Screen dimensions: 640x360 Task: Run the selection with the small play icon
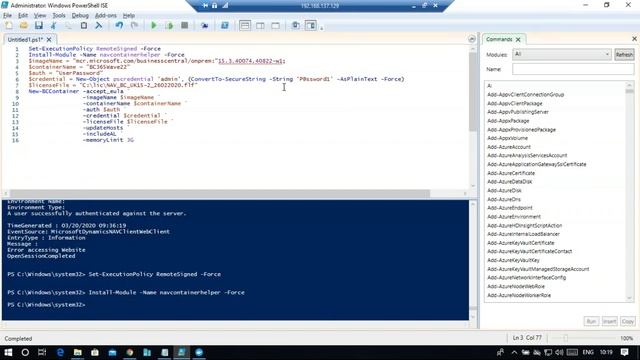tap(169, 25)
